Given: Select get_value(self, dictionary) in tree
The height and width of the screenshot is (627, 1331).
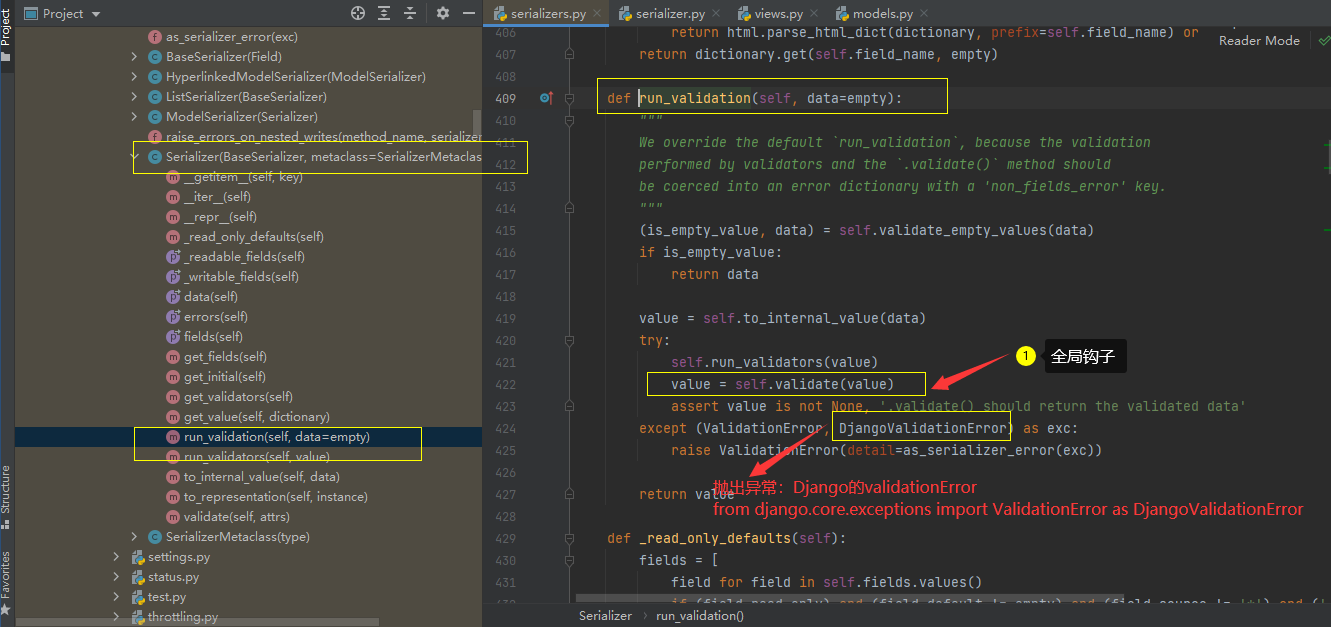Looking at the screenshot, I should tap(256, 417).
